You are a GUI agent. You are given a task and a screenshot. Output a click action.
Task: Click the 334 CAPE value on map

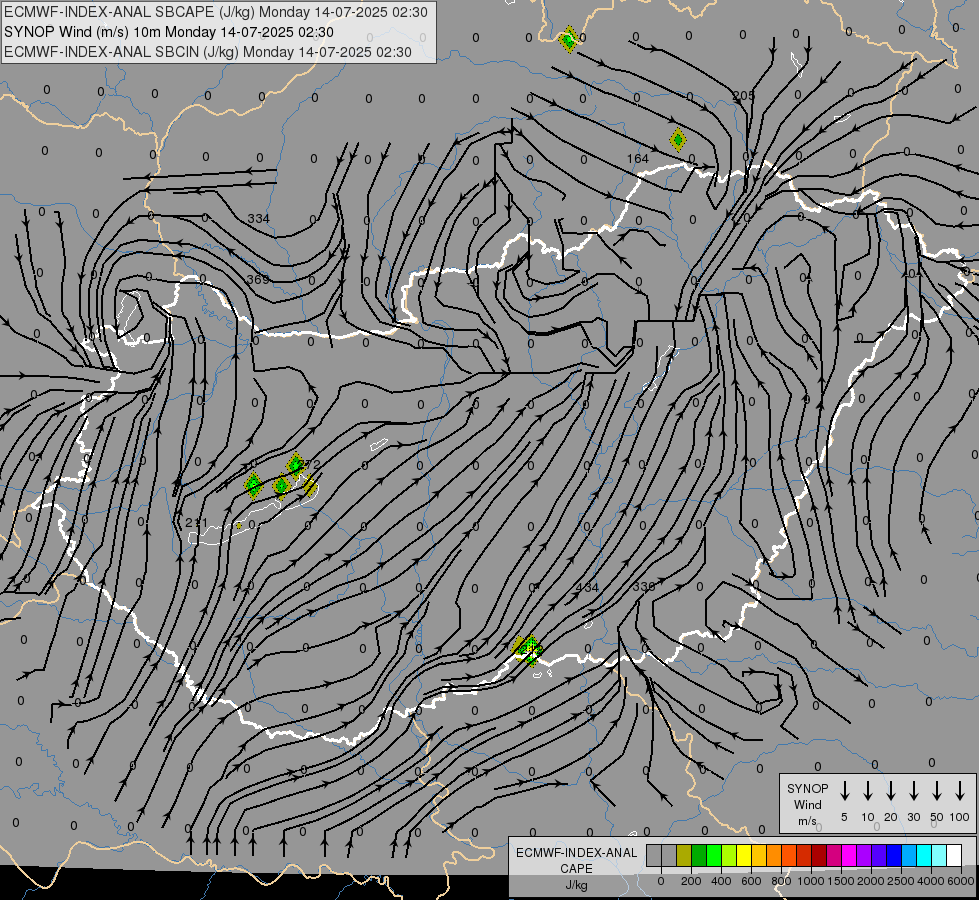click(258, 219)
